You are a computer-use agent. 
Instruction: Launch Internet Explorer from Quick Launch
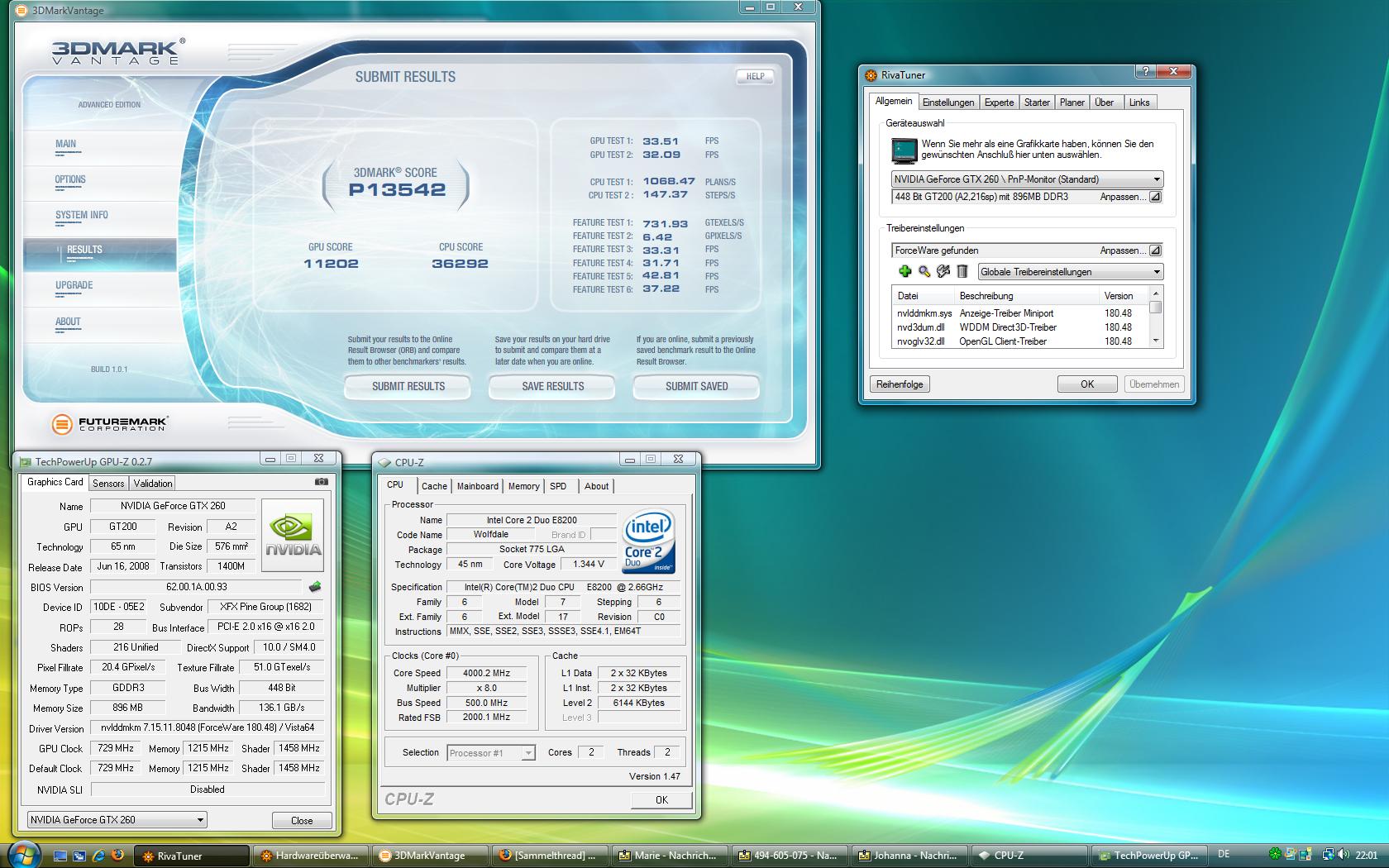(x=98, y=856)
